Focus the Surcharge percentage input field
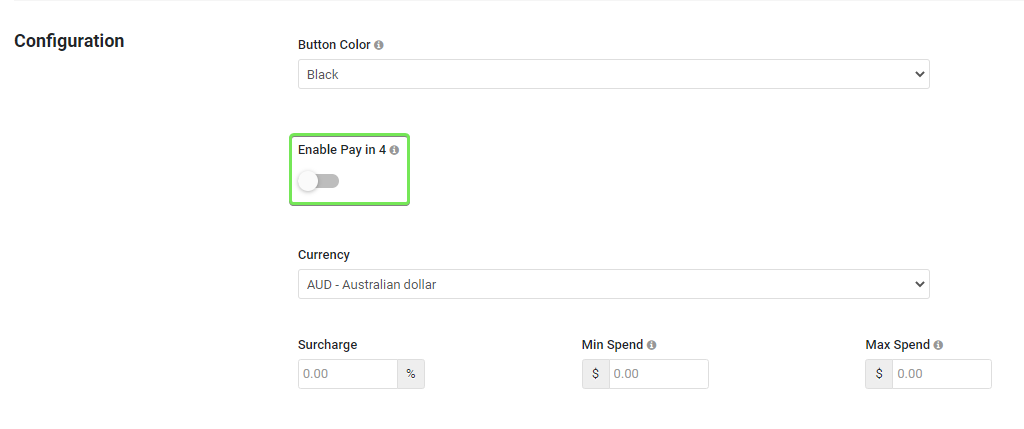 click(348, 374)
